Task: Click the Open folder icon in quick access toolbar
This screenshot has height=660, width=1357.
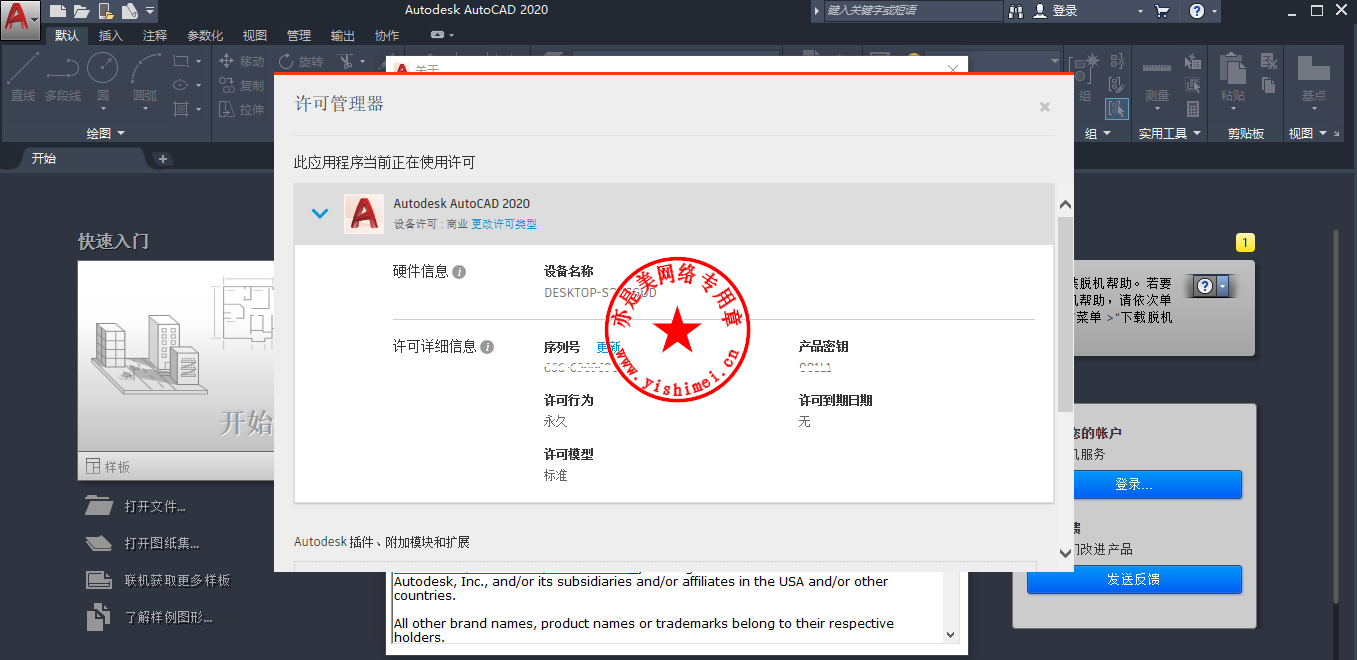Action: click(81, 11)
